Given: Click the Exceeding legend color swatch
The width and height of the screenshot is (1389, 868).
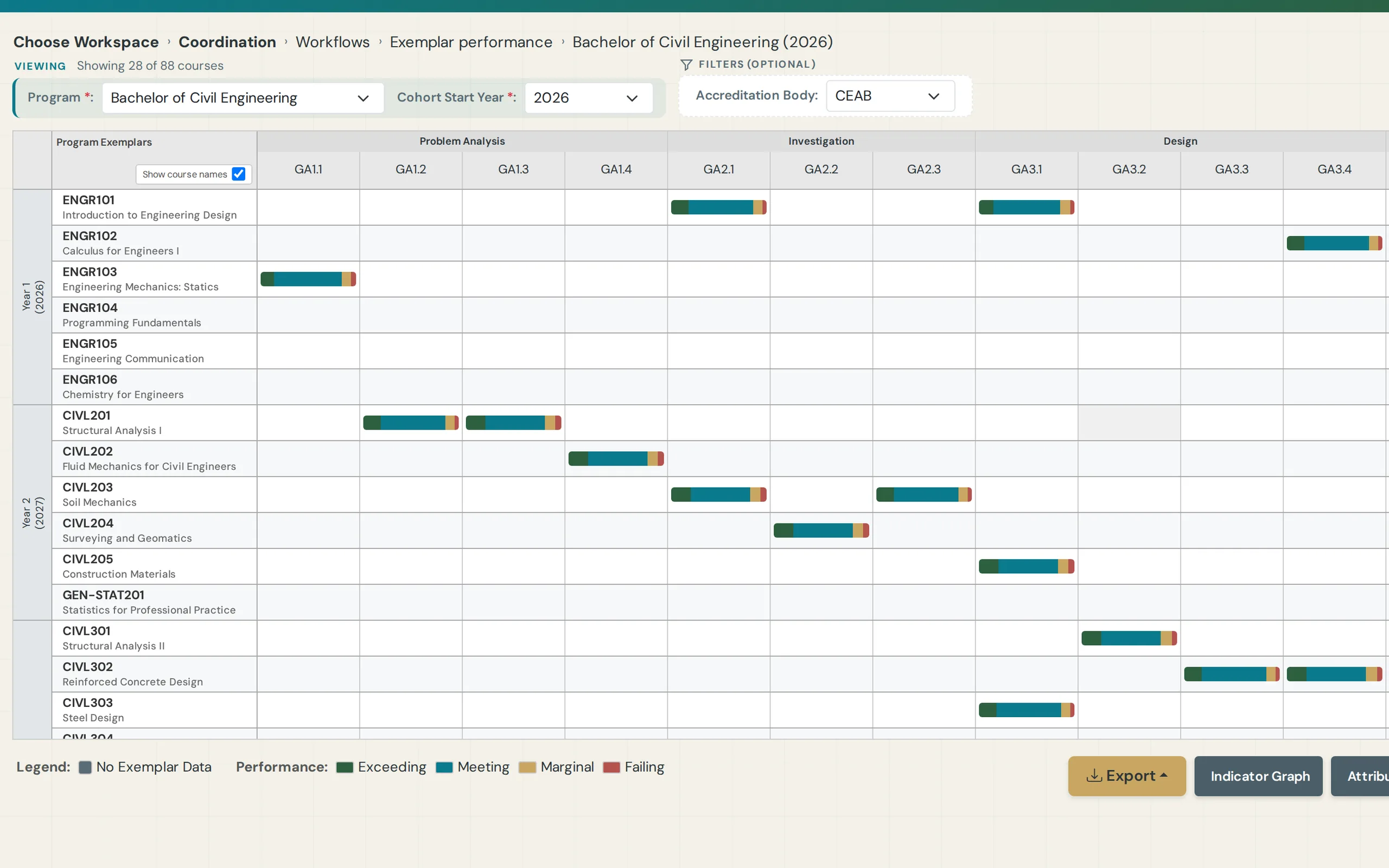Looking at the screenshot, I should pyautogui.click(x=345, y=768).
